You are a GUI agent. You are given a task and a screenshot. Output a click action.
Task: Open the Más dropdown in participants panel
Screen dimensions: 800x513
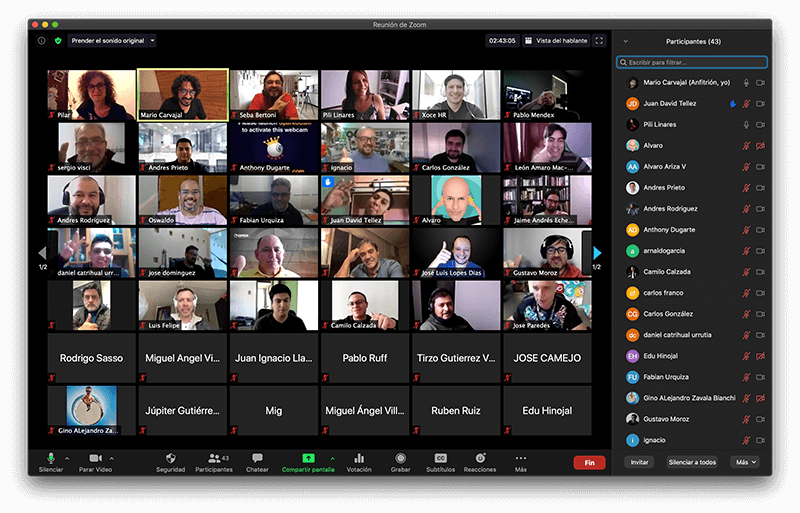(x=745, y=462)
